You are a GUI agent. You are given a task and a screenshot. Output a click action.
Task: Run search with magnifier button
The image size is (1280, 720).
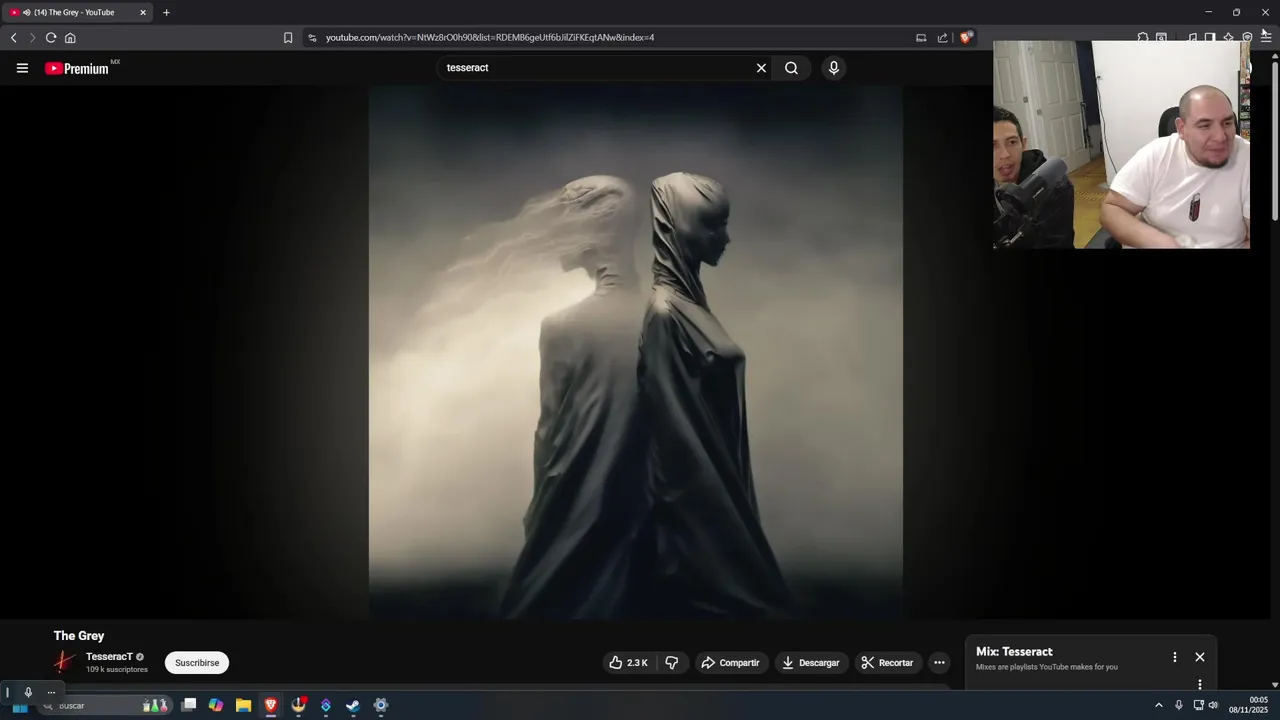(791, 68)
